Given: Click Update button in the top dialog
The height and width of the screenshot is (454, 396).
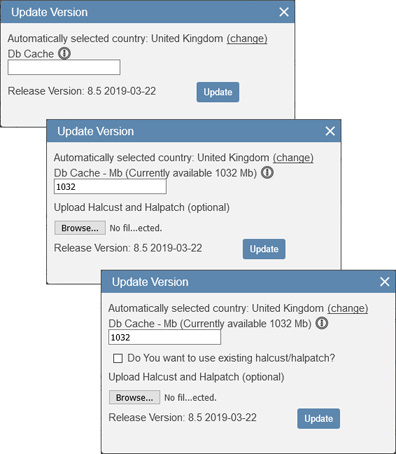Looking at the screenshot, I should pos(218,92).
